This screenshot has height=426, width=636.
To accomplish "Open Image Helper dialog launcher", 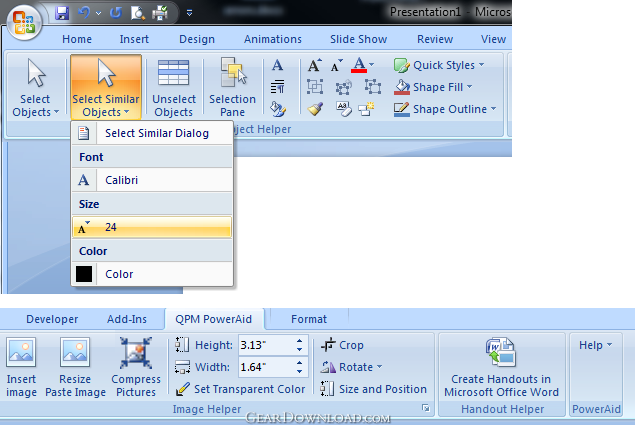I will [x=425, y=408].
